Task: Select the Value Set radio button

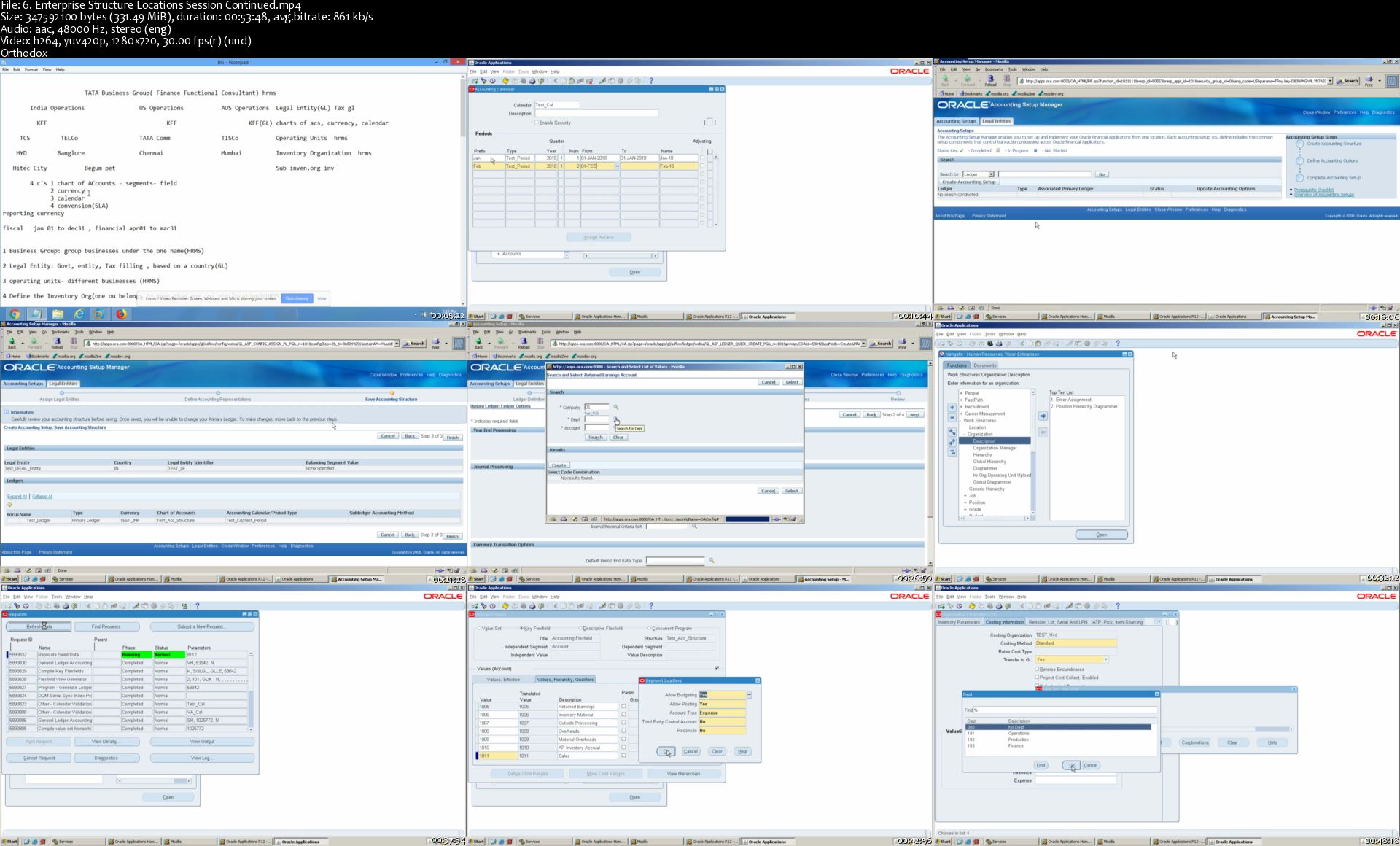Action: coord(479,628)
